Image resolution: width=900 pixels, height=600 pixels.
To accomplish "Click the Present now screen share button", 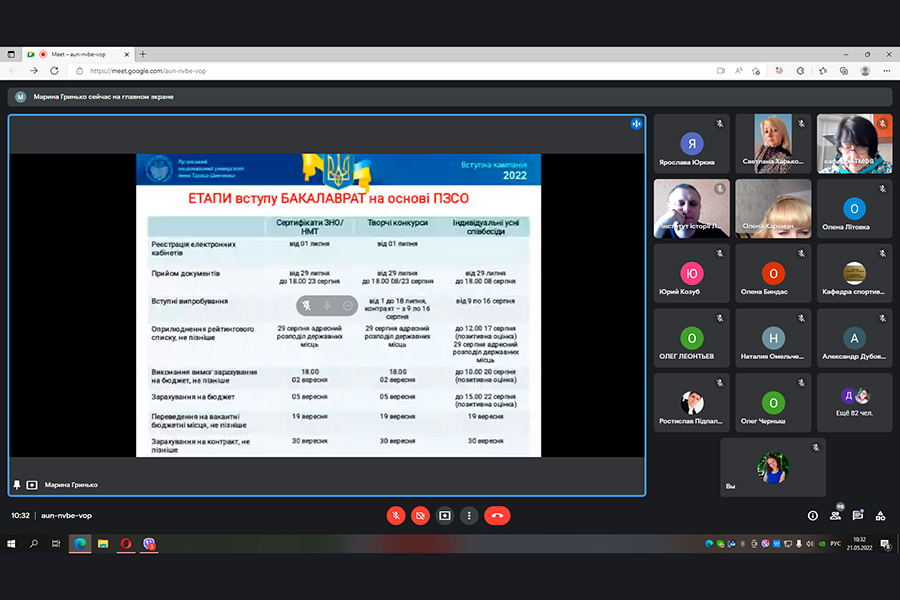I will coord(445,516).
